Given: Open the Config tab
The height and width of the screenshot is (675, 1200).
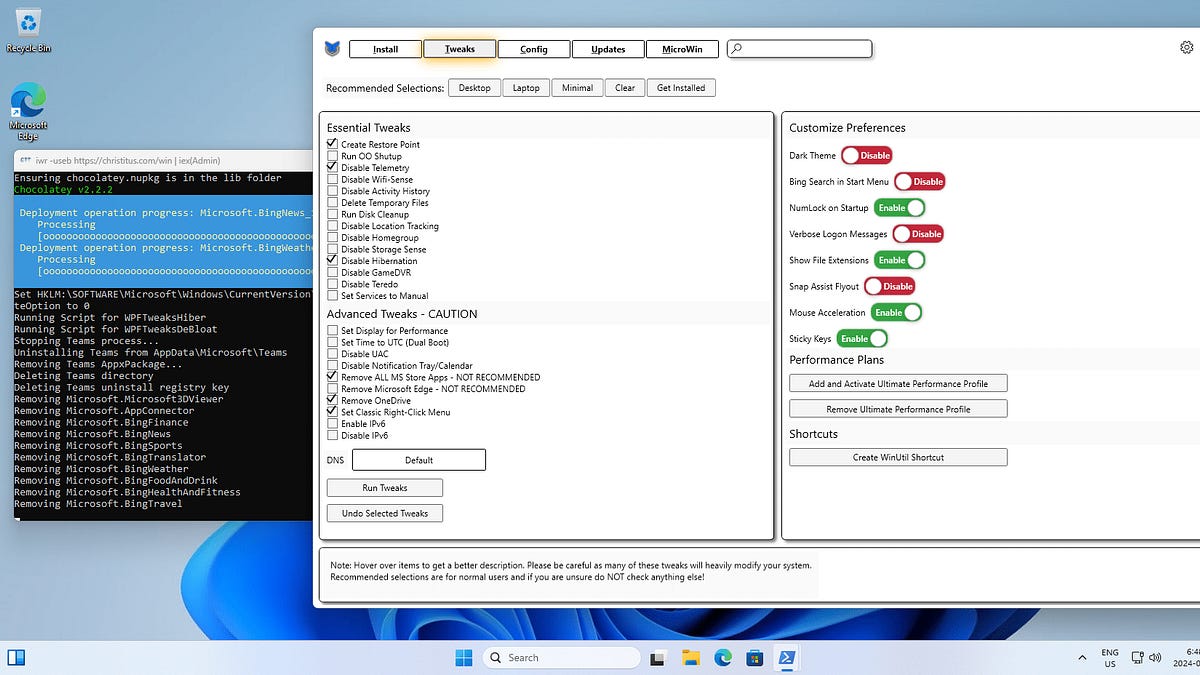Looking at the screenshot, I should point(534,49).
